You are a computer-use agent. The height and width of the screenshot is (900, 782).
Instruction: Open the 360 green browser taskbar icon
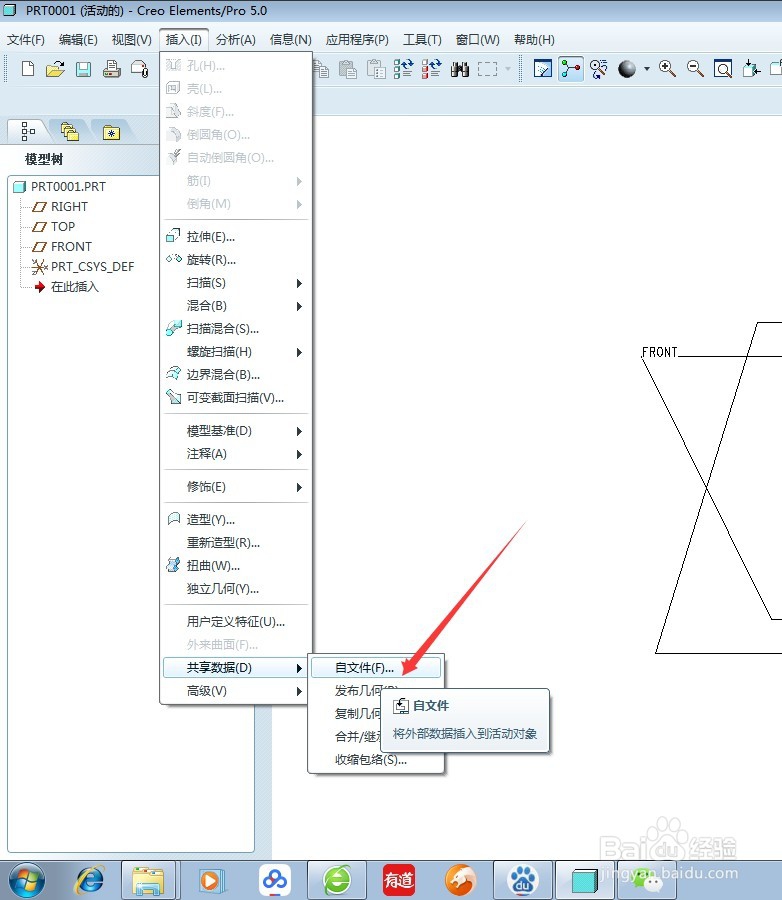pos(337,880)
